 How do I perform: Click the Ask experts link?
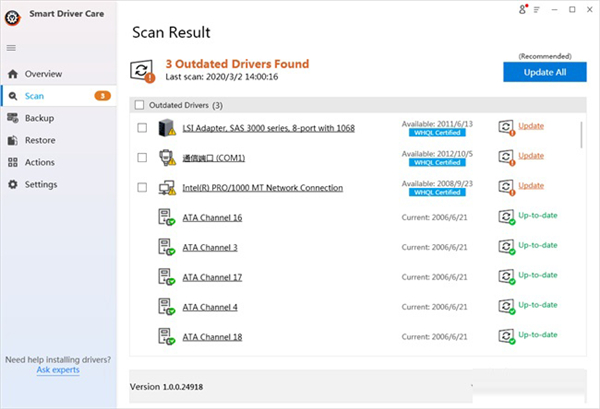(x=58, y=370)
